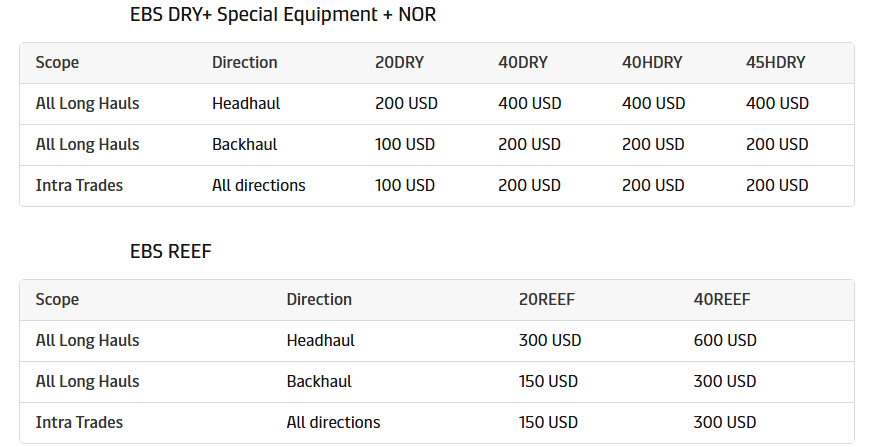Screen dimensions: 876x447
Task: Select the 40REEF column header
Action: point(722,299)
